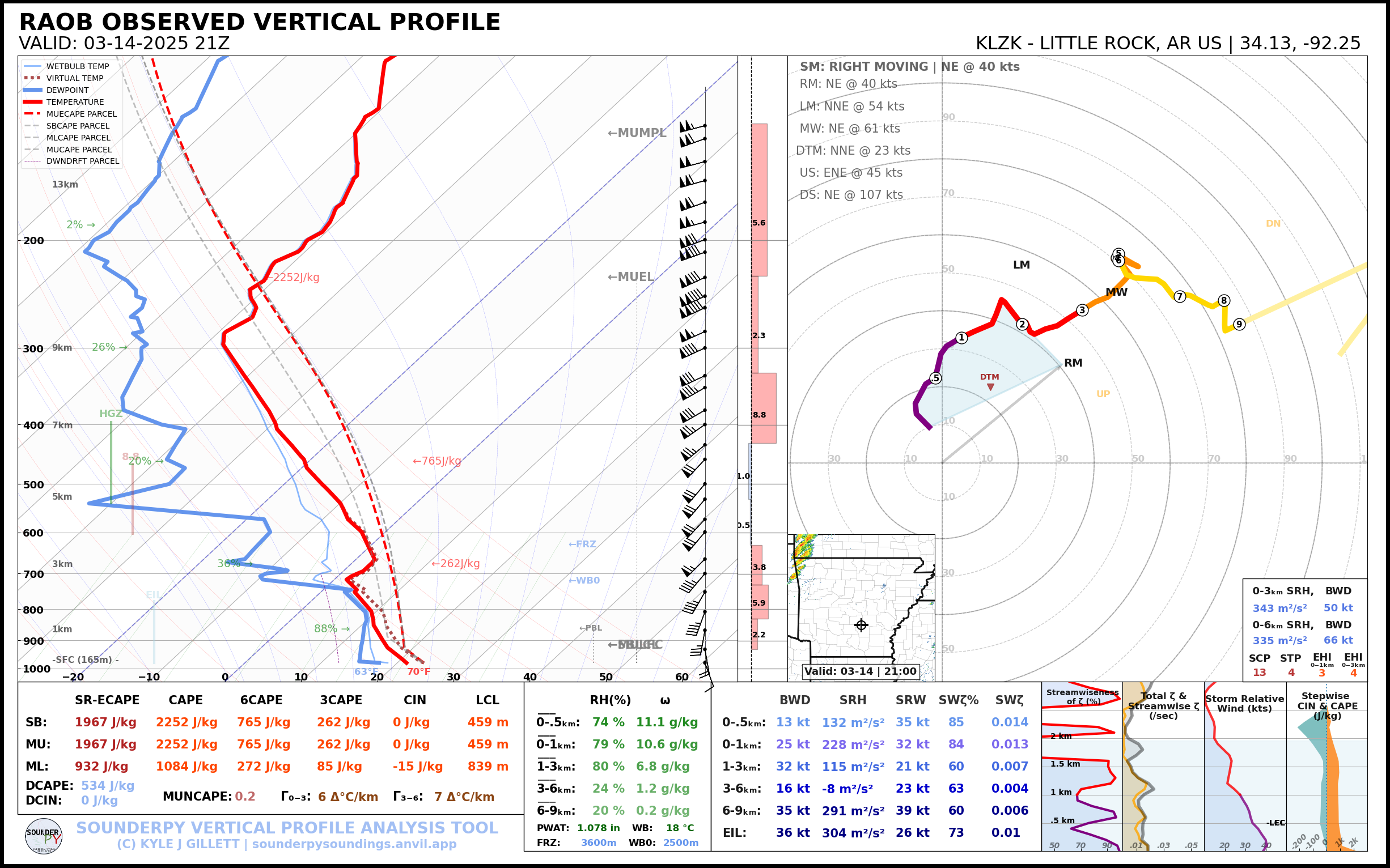Click the crosshair marker on Arkansas map
This screenshot has height=868, width=1390.
pos(861,625)
